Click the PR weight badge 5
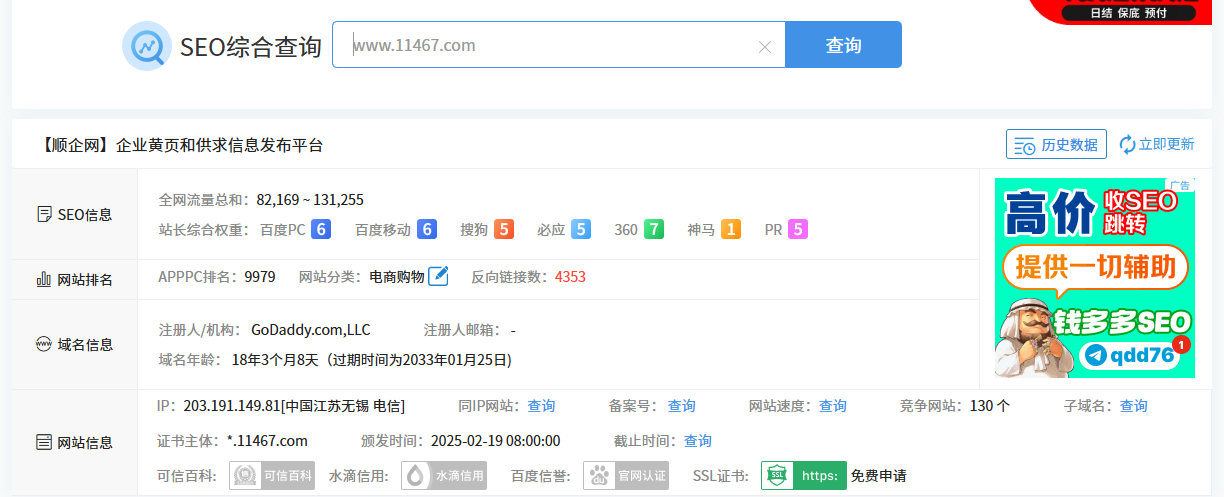This screenshot has height=497, width=1224. coord(798,229)
